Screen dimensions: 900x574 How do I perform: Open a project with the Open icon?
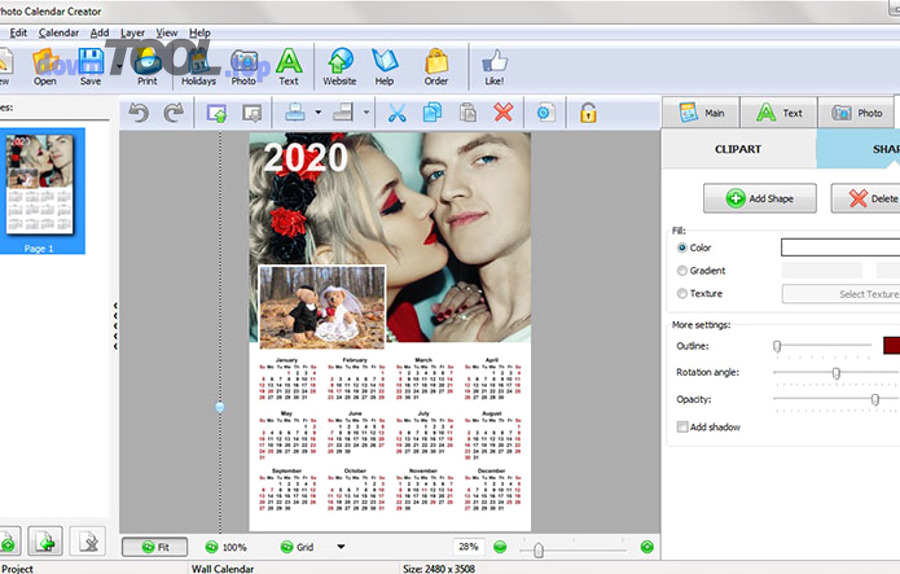click(45, 67)
